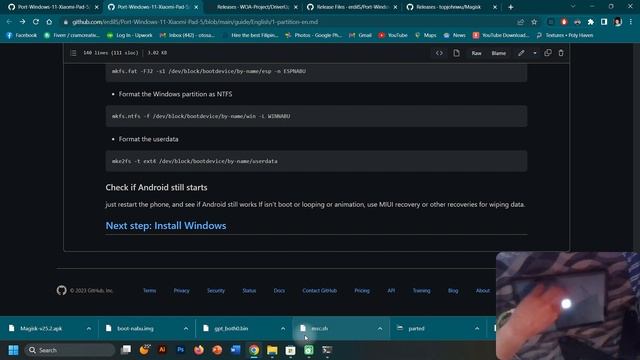Open footer Blog link
The image size is (640, 360).
point(453,291)
